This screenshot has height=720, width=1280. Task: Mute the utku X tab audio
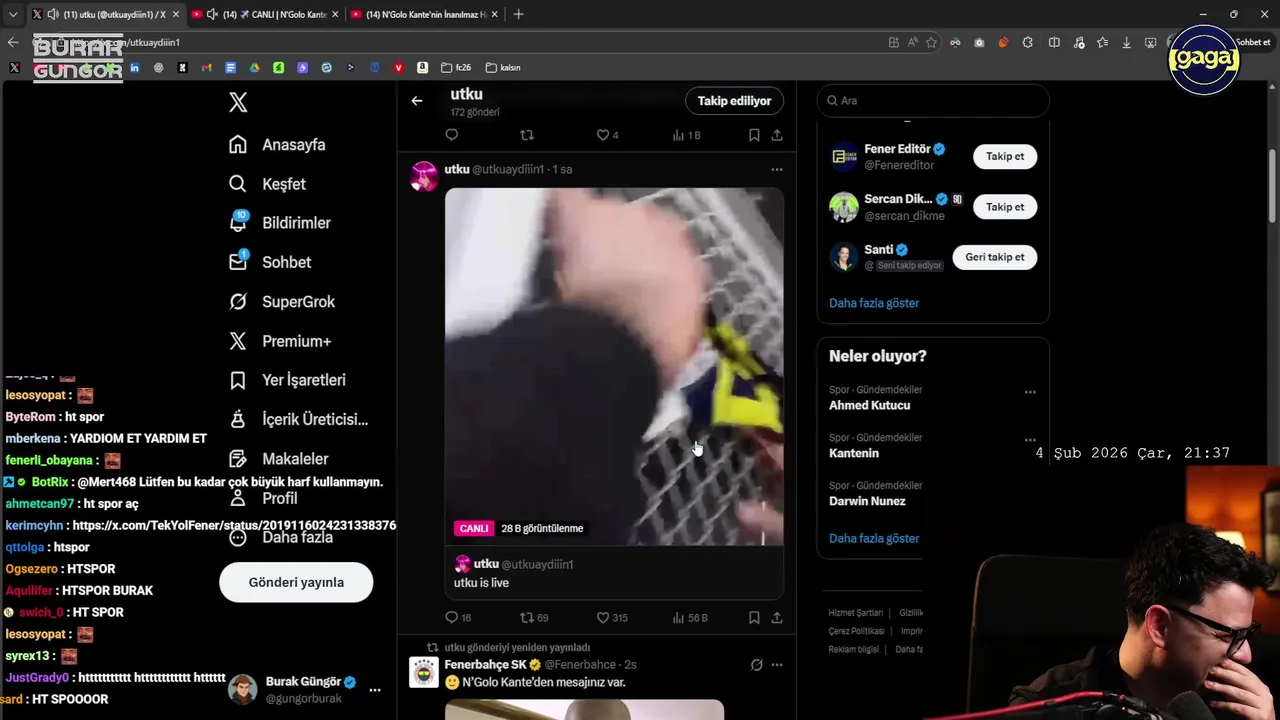pos(53,14)
